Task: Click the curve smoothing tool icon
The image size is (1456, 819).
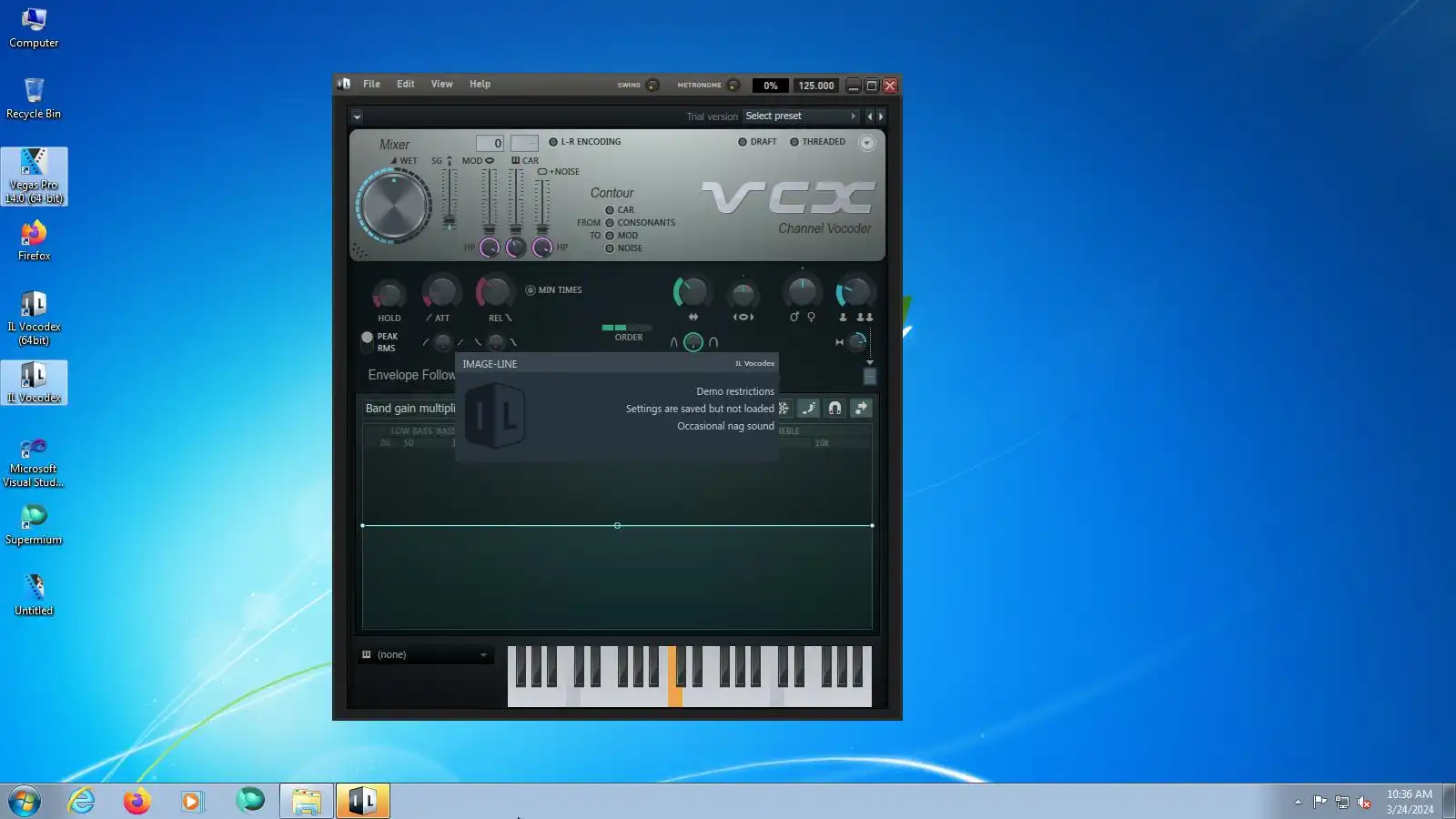Action: pyautogui.click(x=809, y=409)
